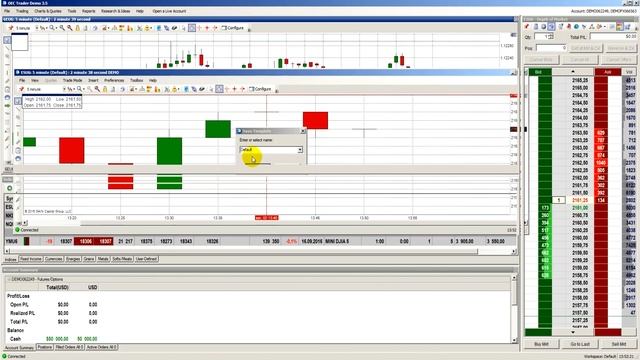Image resolution: width=640 pixels, height=360 pixels.
Task: Switch to the Softs/Meats tab
Action: click(122, 259)
